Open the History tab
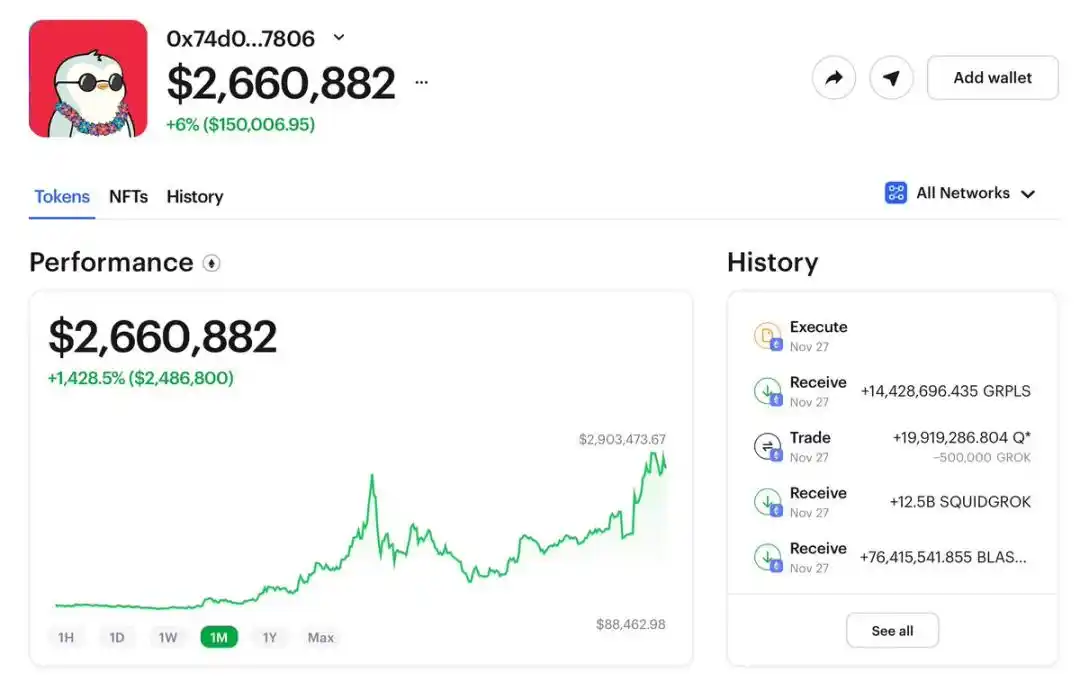 coord(194,197)
